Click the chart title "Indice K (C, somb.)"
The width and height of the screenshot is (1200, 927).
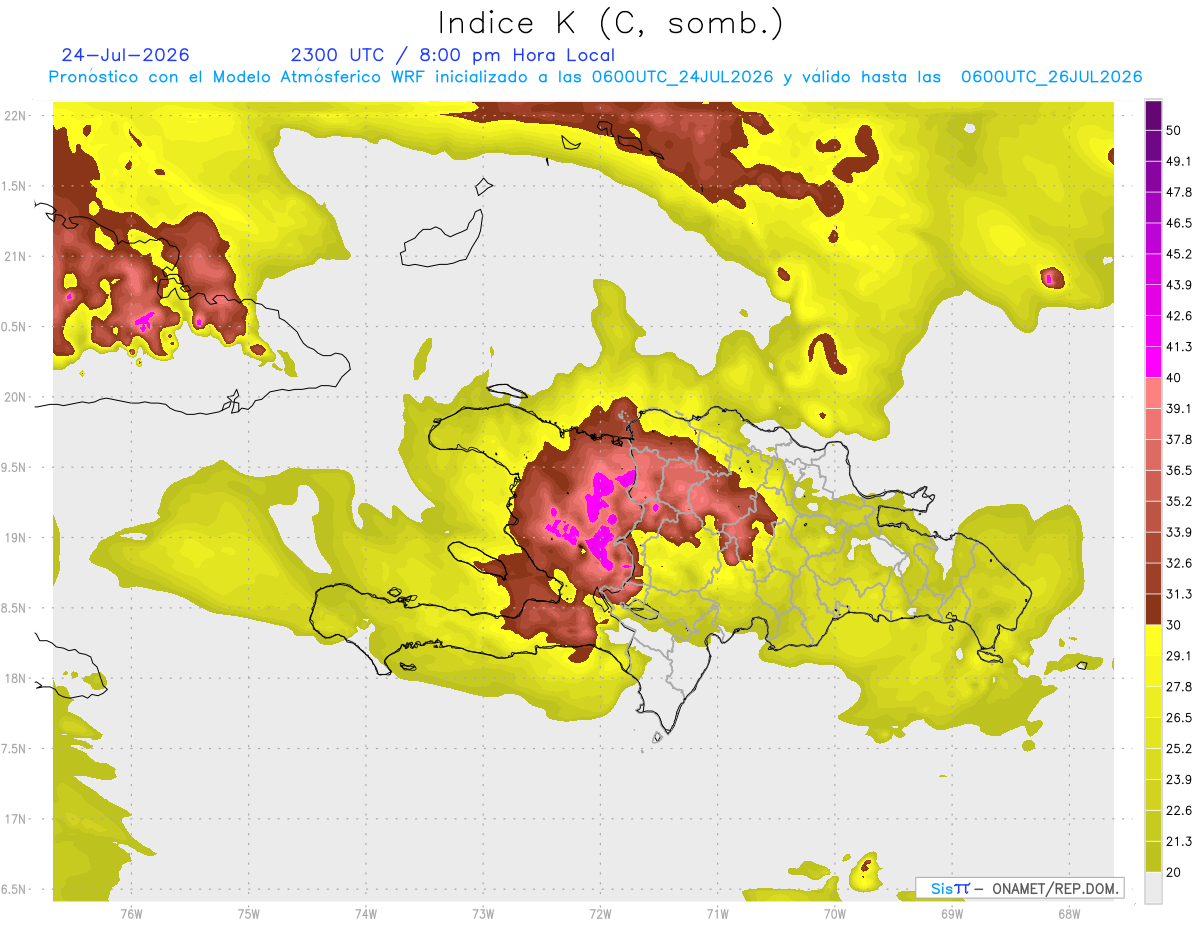click(611, 24)
